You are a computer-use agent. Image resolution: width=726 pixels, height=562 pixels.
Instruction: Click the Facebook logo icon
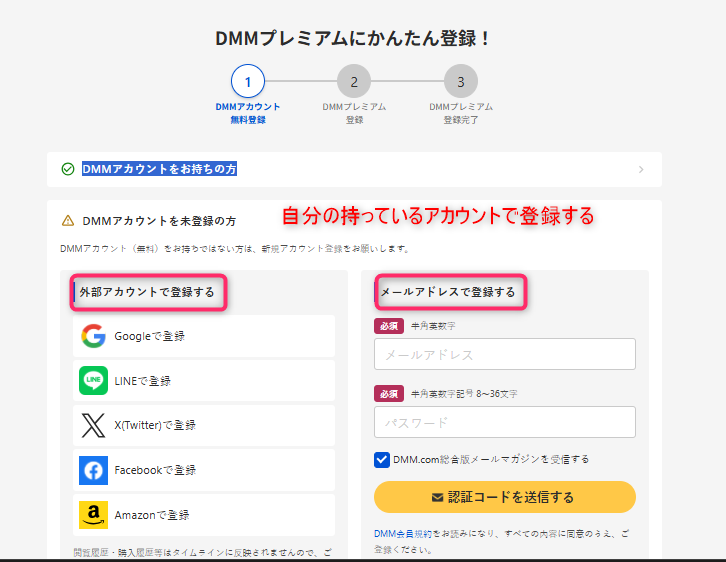[x=94, y=470]
